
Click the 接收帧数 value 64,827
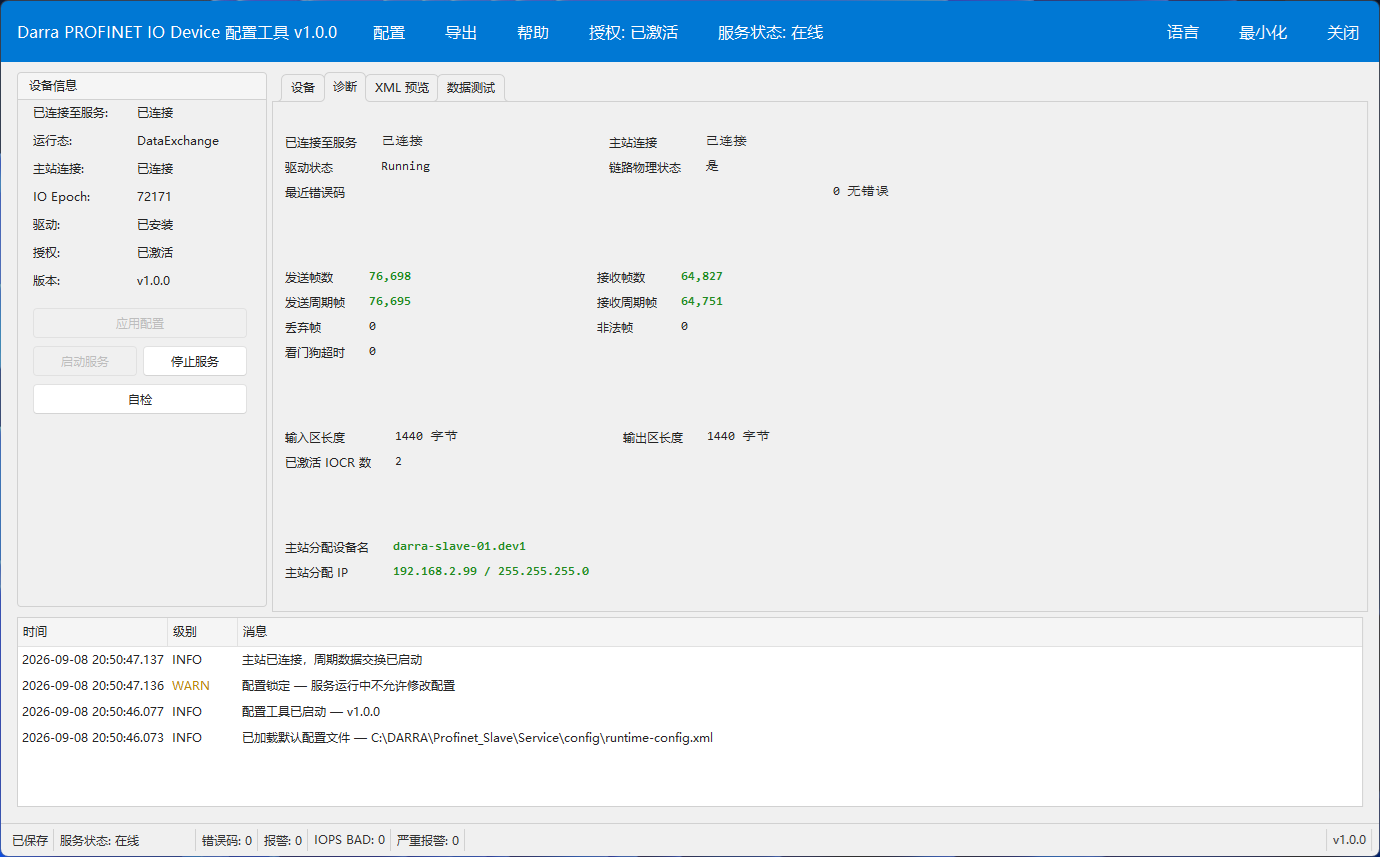[702, 276]
